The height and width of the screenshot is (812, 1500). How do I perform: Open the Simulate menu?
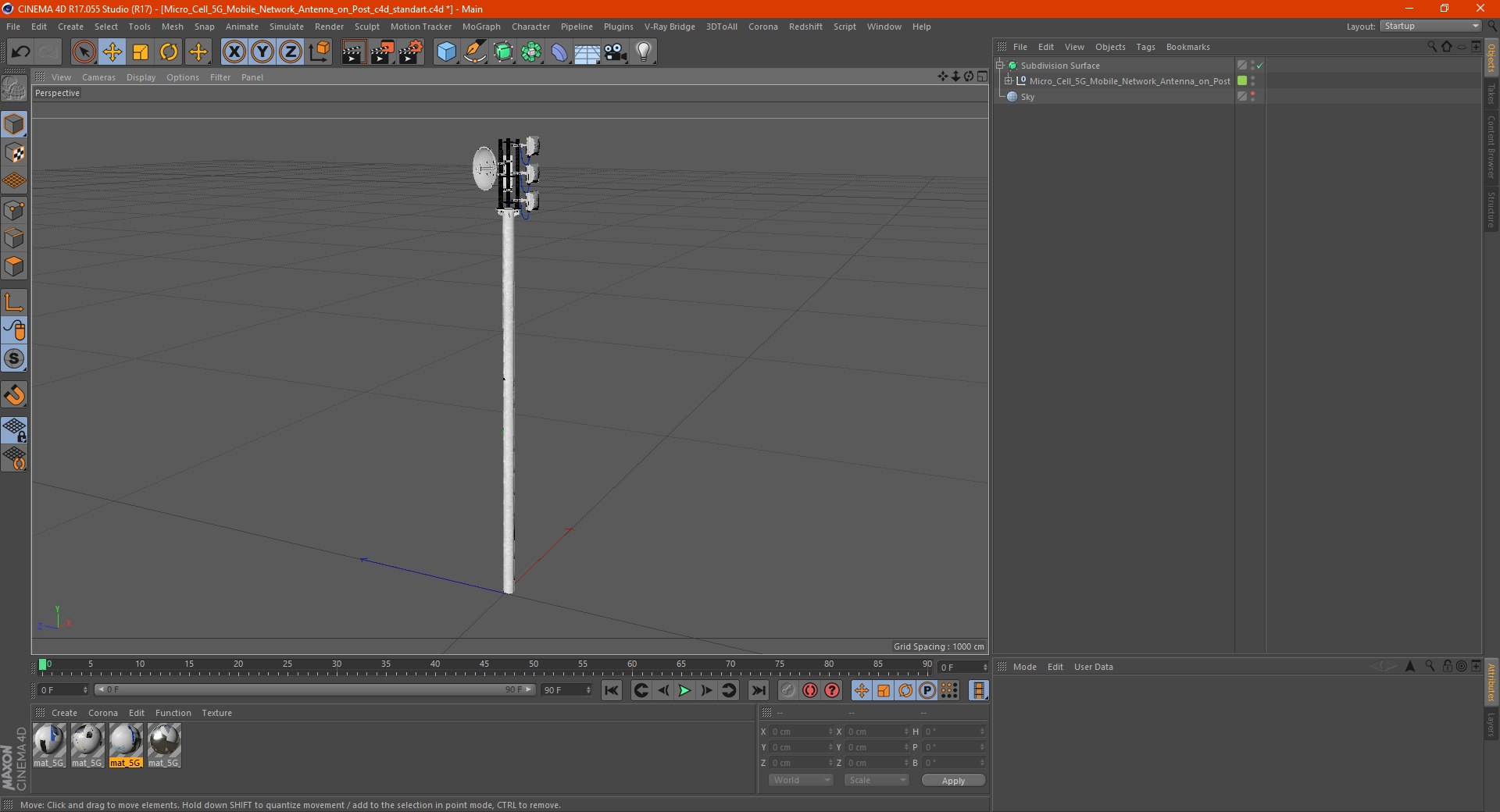click(287, 27)
